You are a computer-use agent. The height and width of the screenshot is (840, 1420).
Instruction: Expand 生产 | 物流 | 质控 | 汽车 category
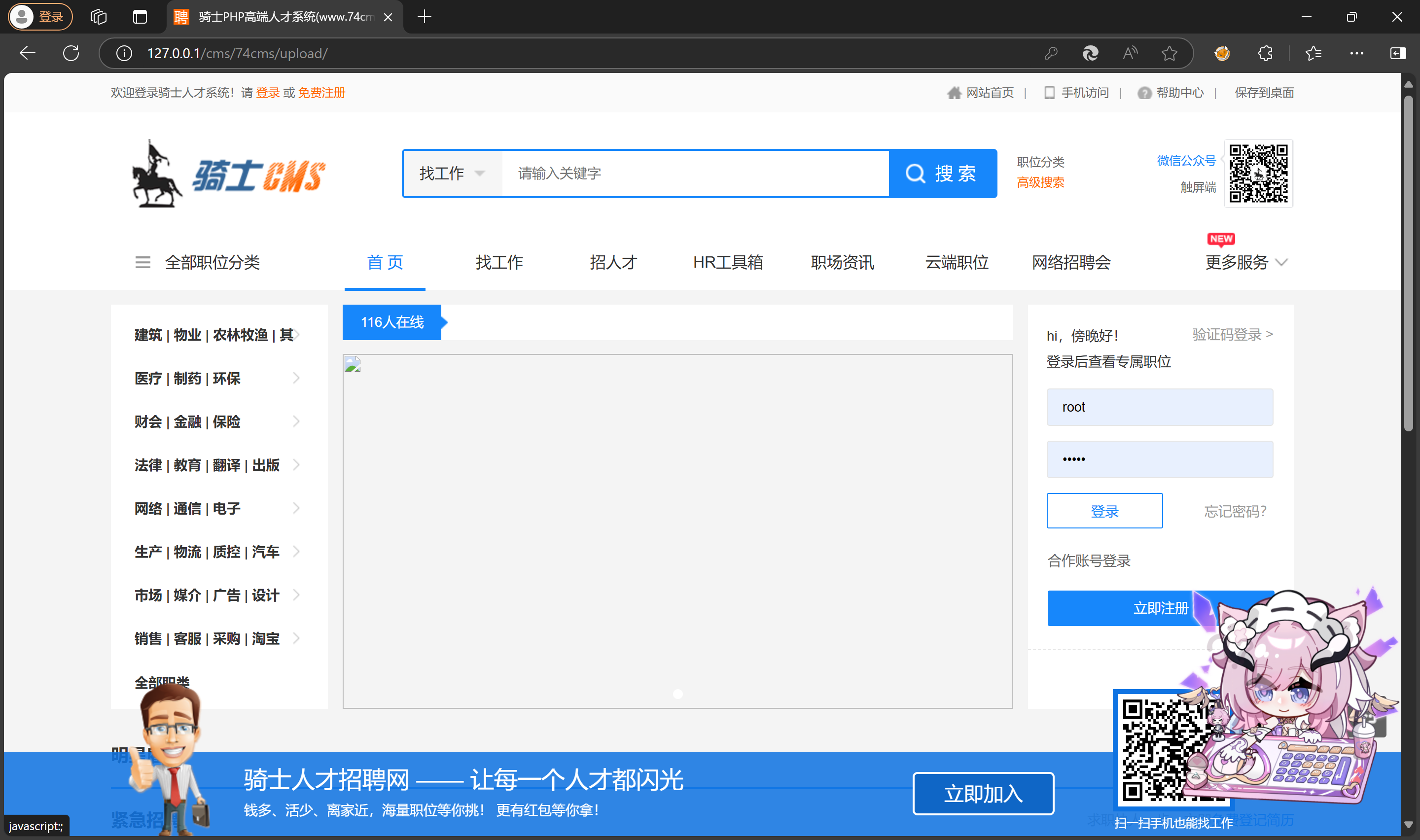click(x=218, y=552)
